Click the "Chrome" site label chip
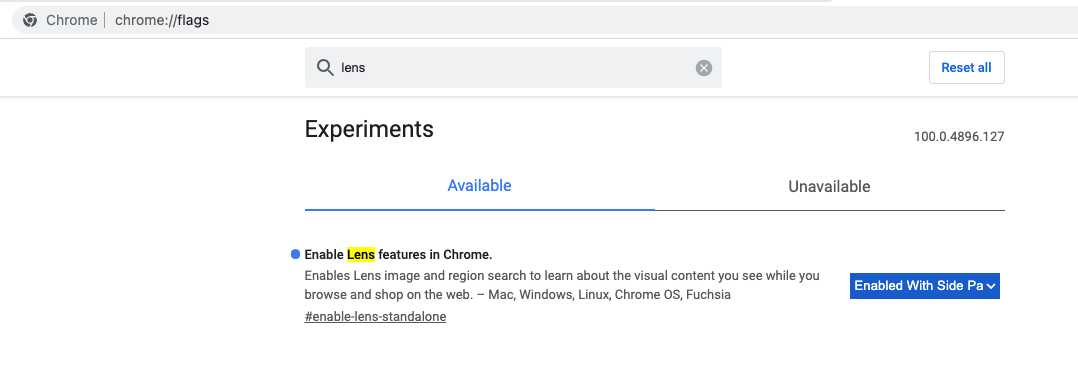 click(72, 20)
